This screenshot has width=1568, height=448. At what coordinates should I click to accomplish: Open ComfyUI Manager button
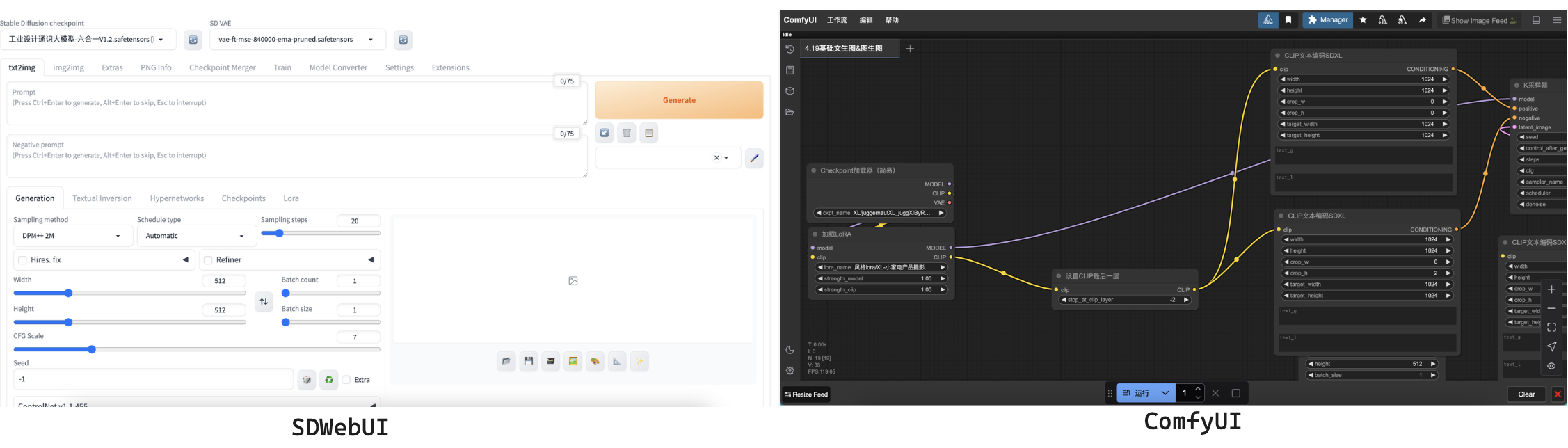point(1327,20)
